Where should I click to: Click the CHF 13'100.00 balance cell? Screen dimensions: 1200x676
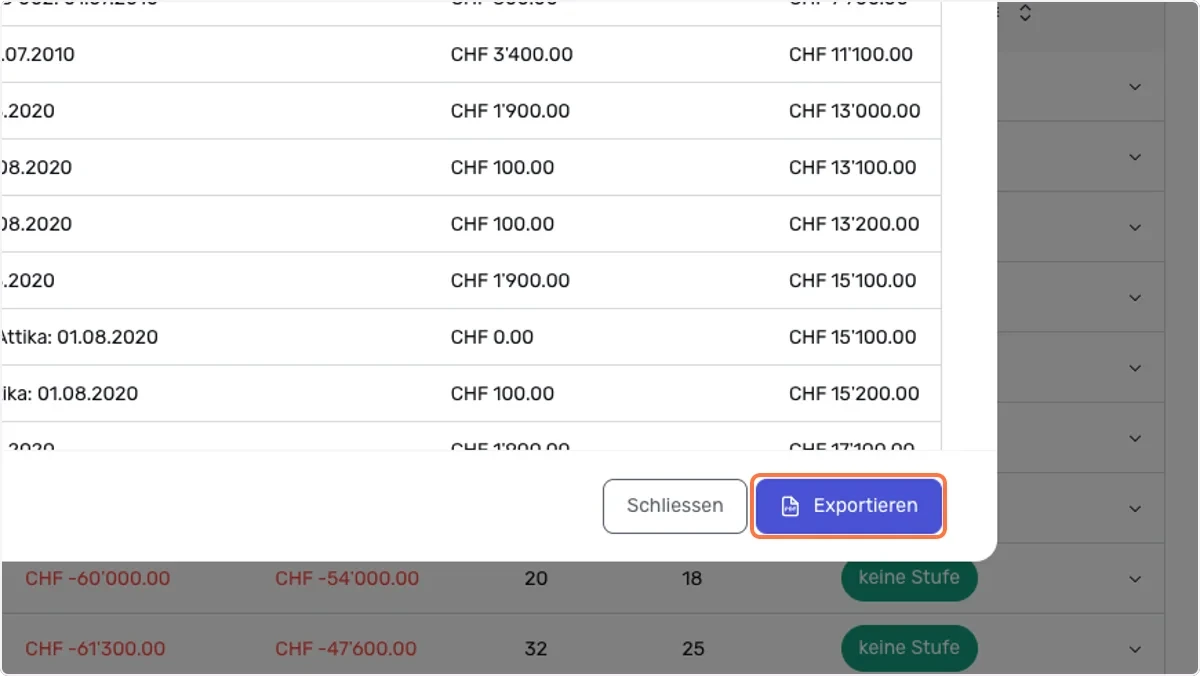(x=853, y=167)
